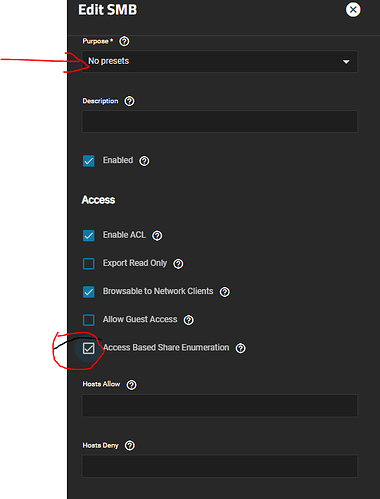Open the No presets combo box
380x499 pixels.
point(220,61)
